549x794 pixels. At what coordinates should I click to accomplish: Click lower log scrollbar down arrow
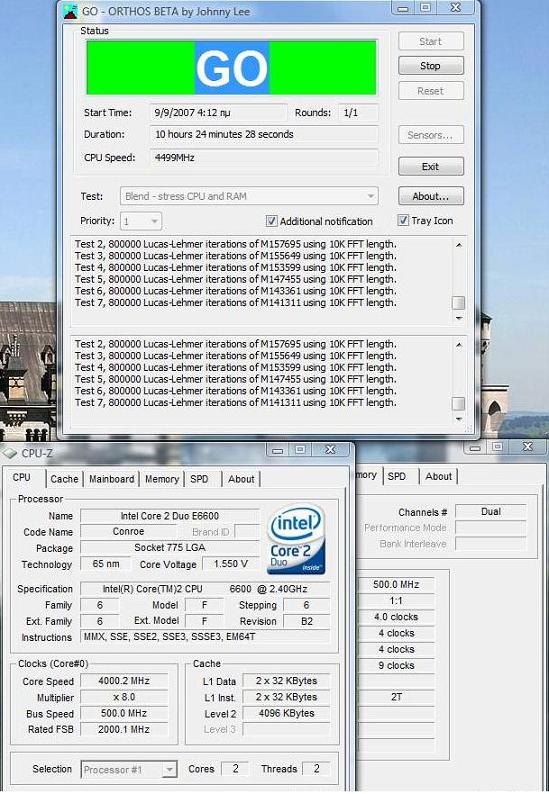point(459,419)
